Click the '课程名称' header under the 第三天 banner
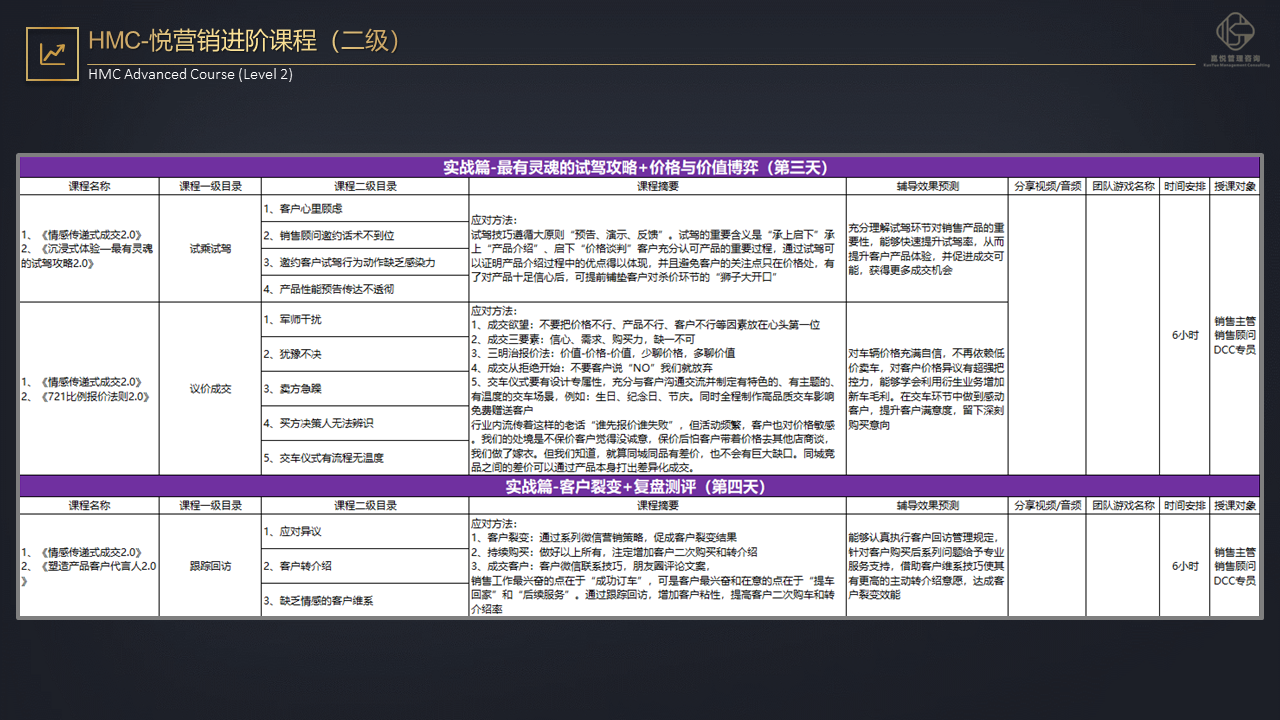Image resolution: width=1280 pixels, height=720 pixels. coord(89,186)
